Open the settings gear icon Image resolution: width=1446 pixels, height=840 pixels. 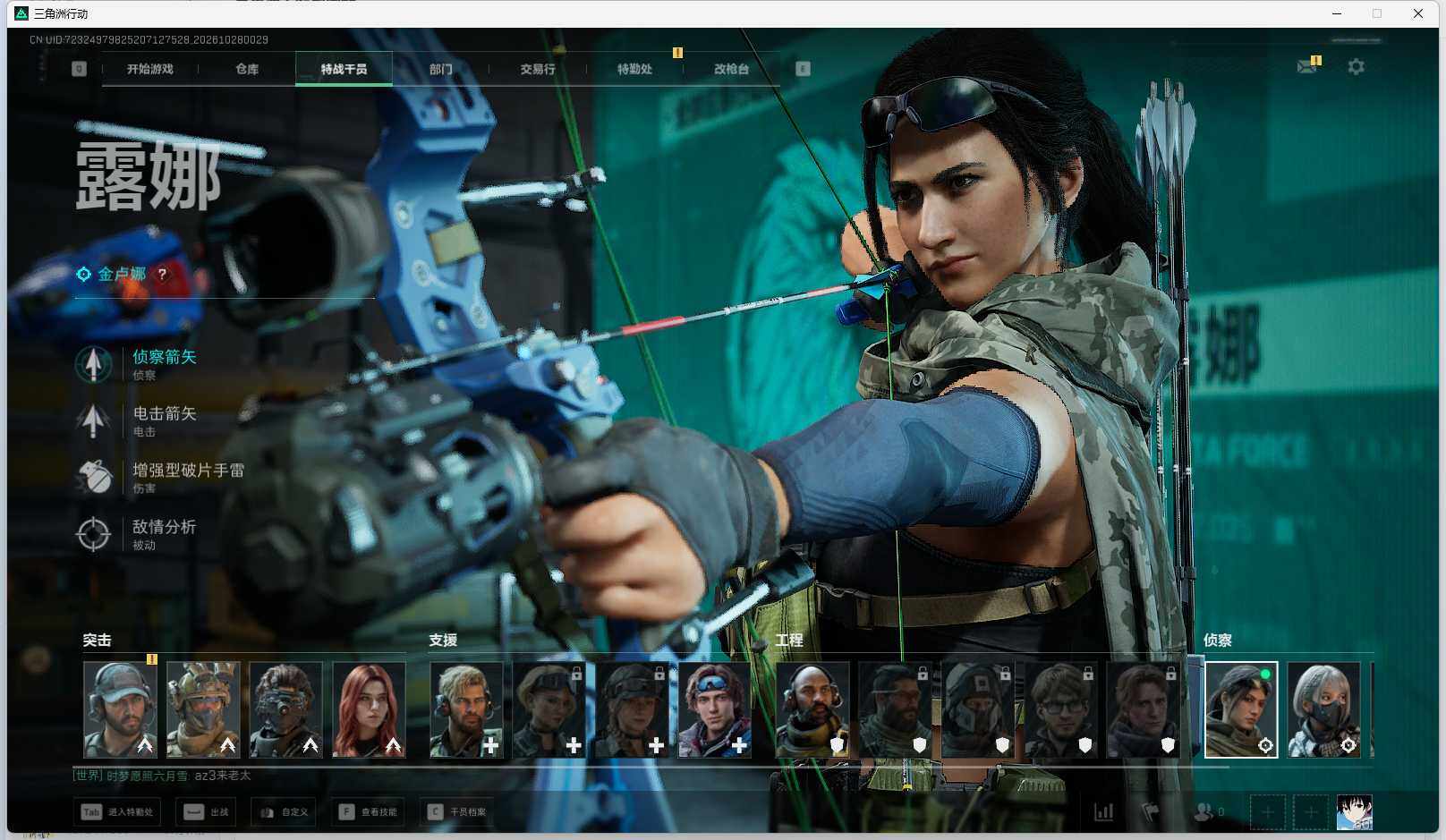(1356, 67)
